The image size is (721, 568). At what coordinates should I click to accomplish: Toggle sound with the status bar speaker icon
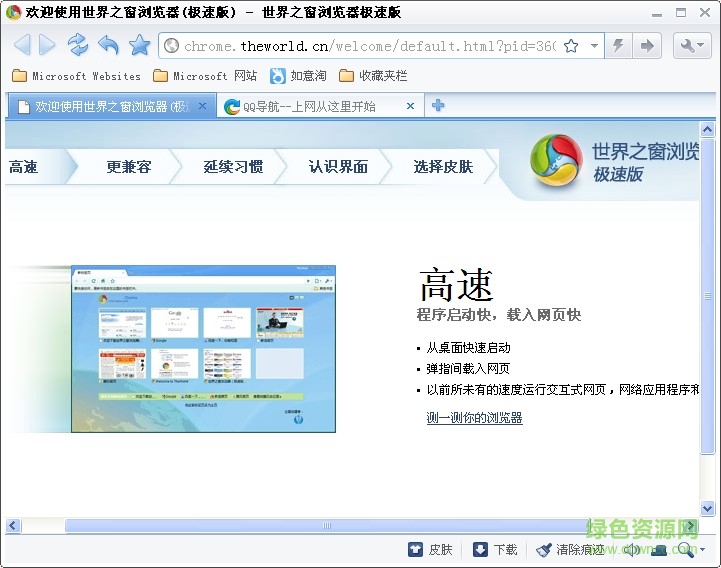pyautogui.click(x=631, y=549)
